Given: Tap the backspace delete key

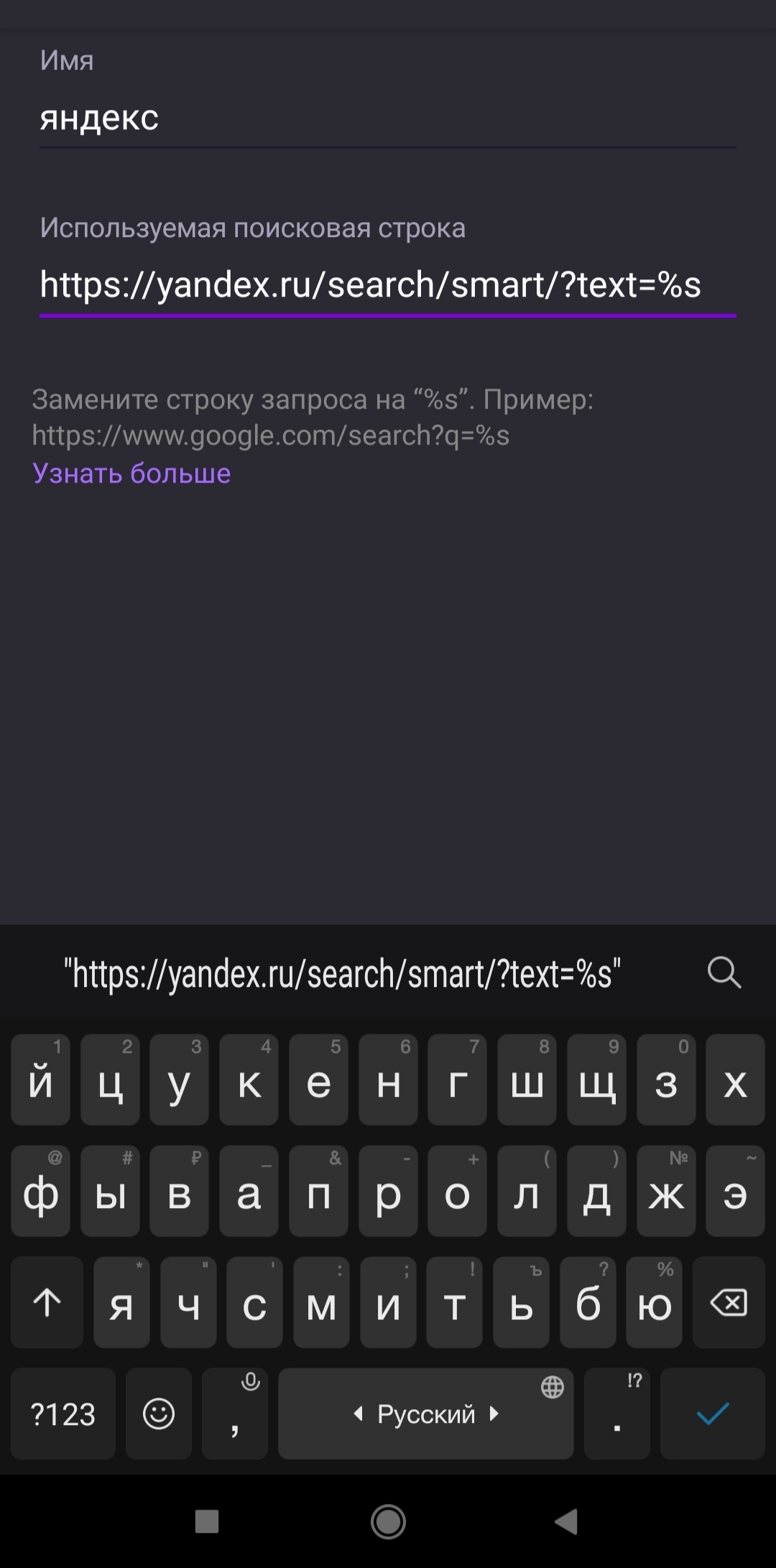Looking at the screenshot, I should tap(729, 1302).
